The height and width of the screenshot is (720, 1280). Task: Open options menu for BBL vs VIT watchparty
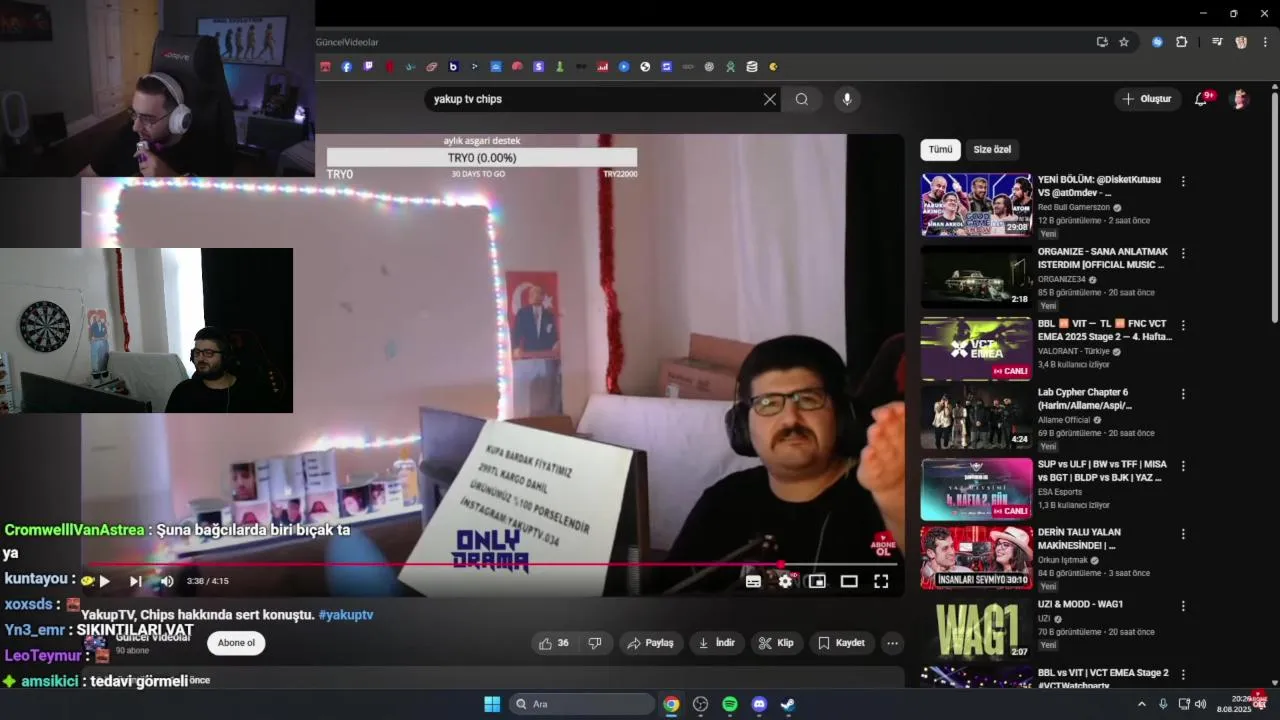1183,675
